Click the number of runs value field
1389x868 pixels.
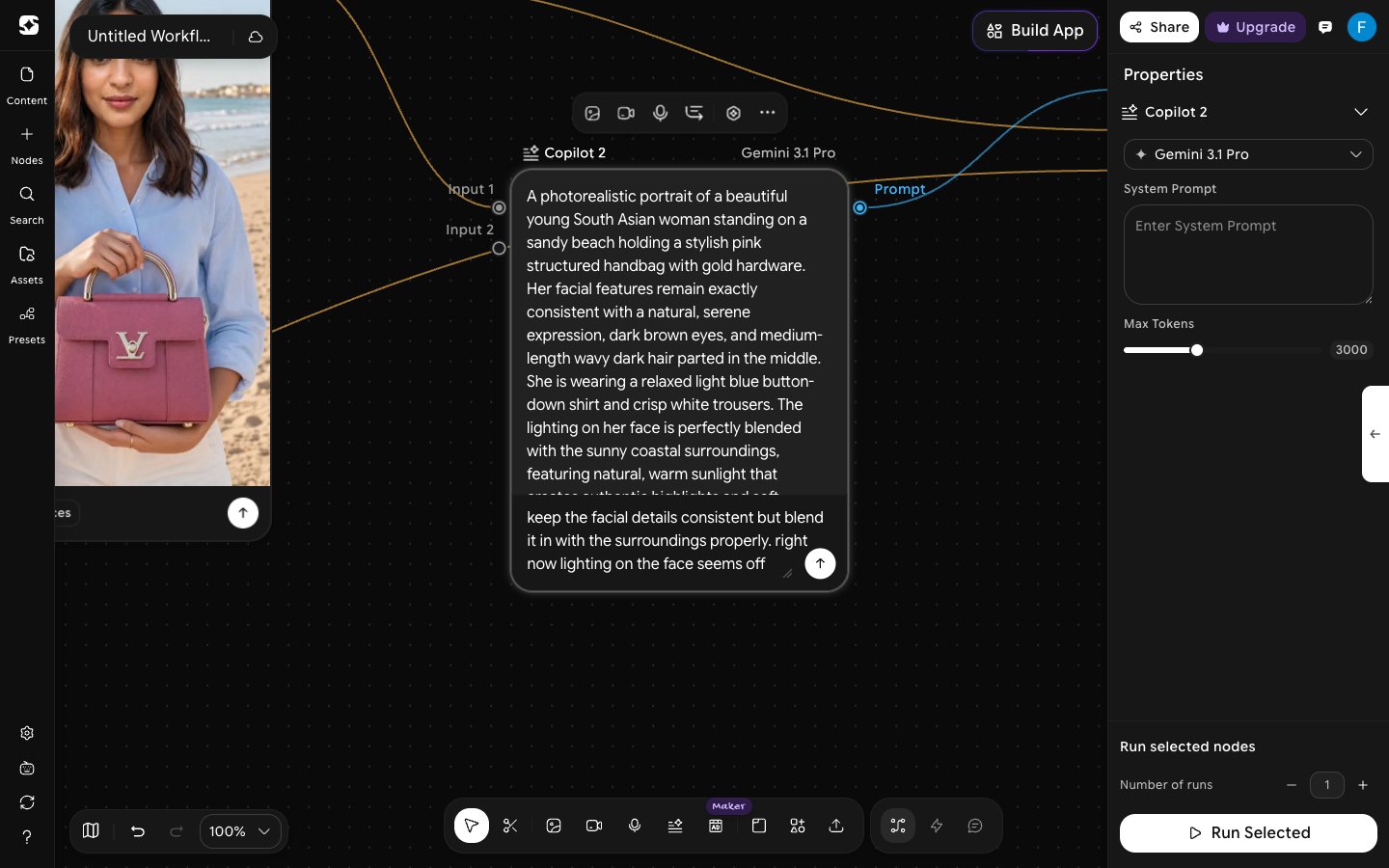[x=1327, y=785]
